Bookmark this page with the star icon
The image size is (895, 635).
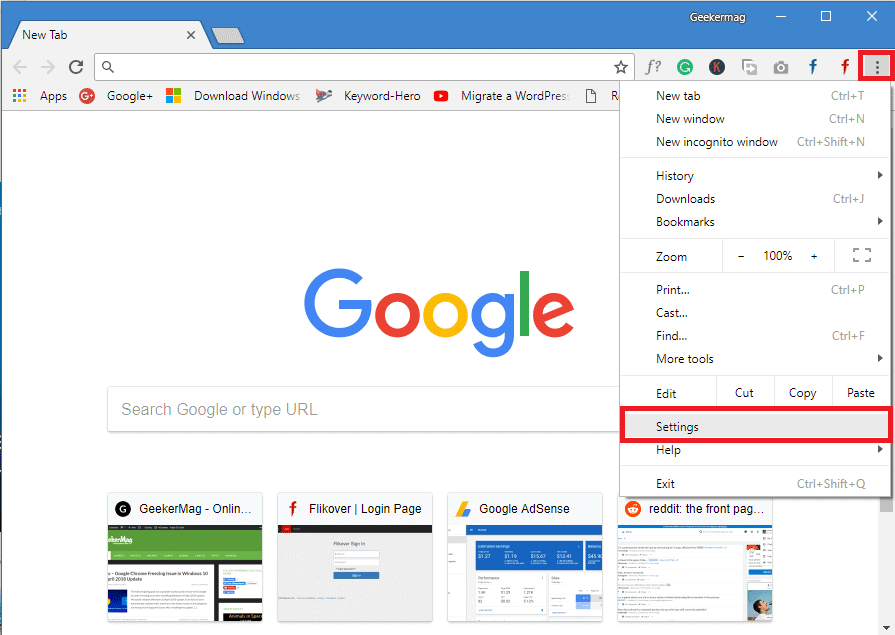[x=621, y=67]
